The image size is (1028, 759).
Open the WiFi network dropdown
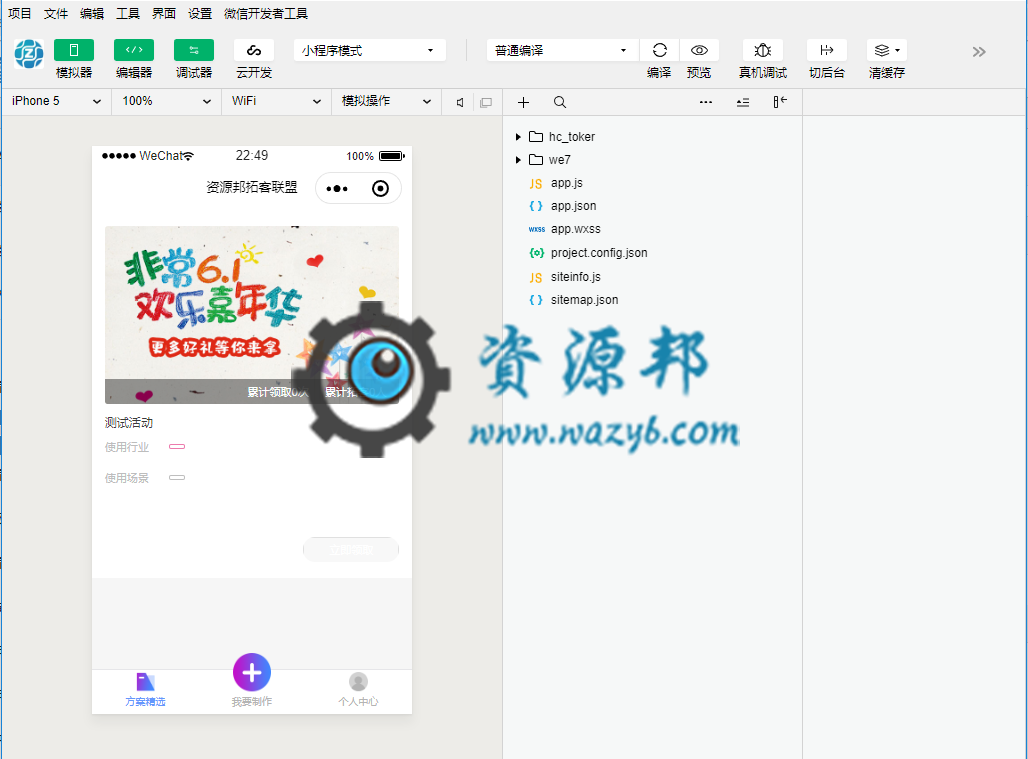pyautogui.click(x=276, y=101)
